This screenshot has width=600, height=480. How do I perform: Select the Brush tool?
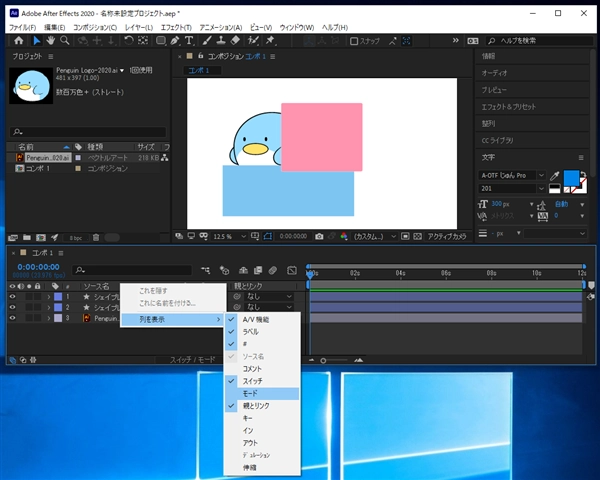click(207, 41)
